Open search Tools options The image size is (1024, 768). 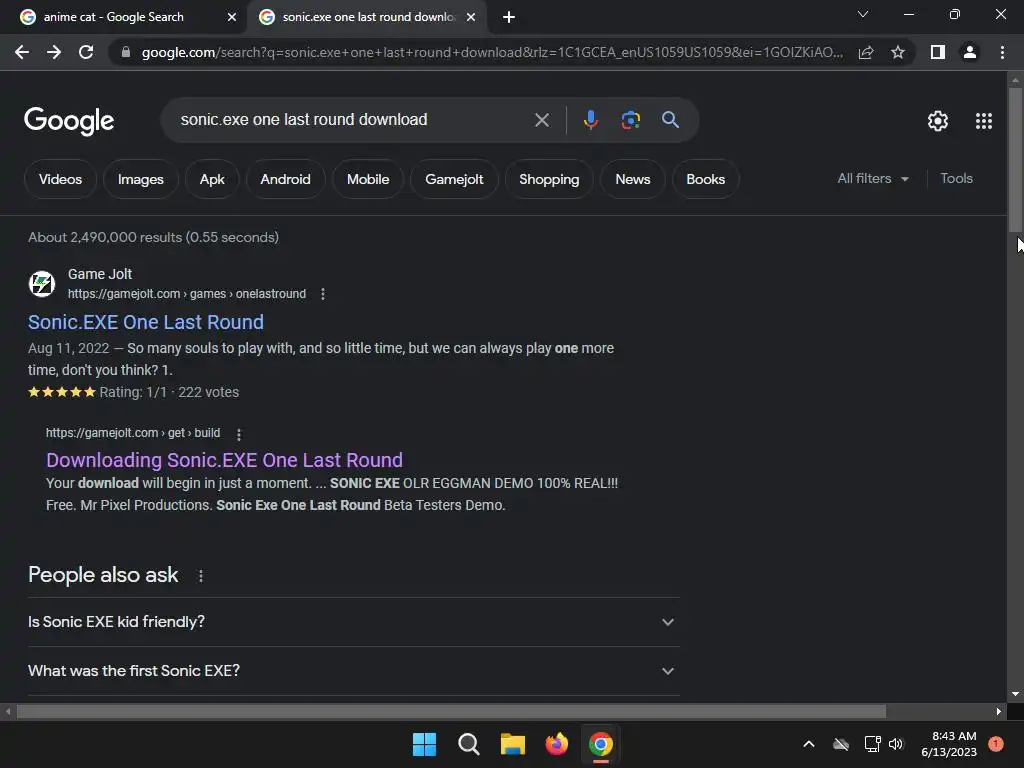(956, 178)
